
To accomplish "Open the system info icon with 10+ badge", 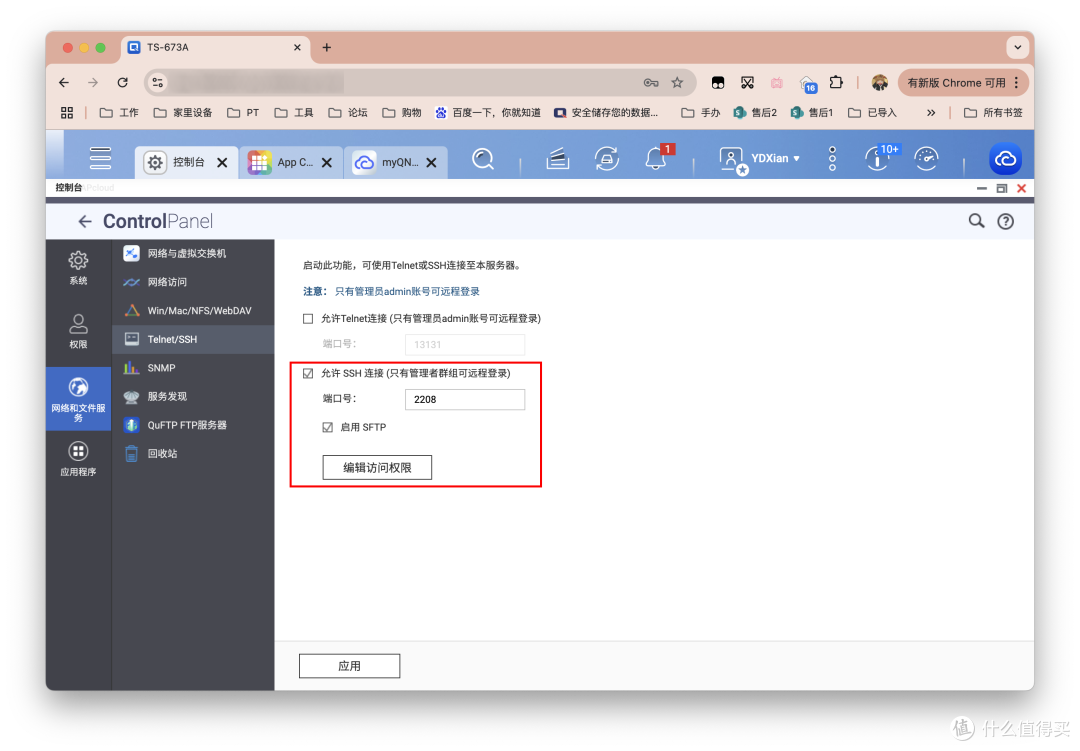I will 878,158.
